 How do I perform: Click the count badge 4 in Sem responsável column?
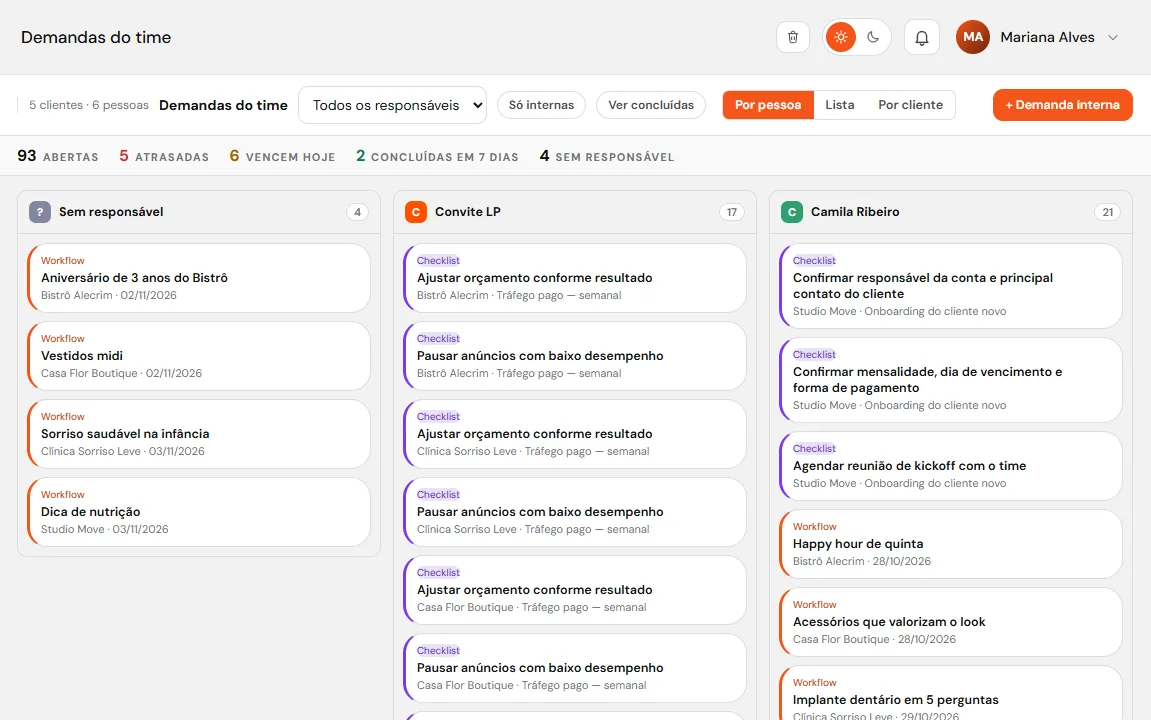[x=357, y=212]
